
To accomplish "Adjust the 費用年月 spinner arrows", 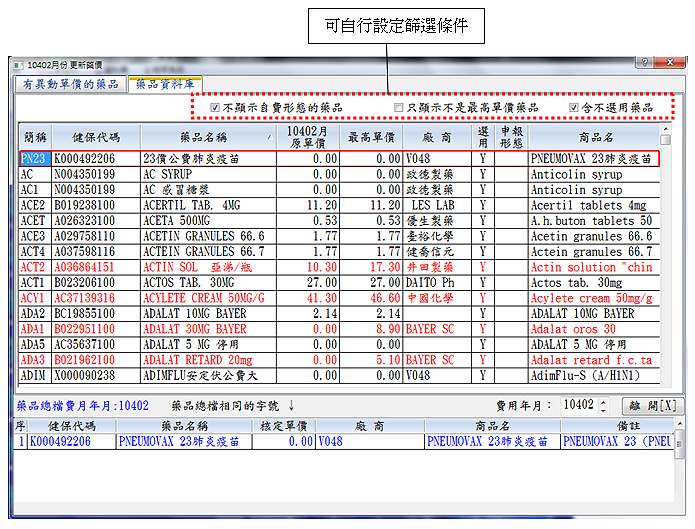I will [603, 406].
